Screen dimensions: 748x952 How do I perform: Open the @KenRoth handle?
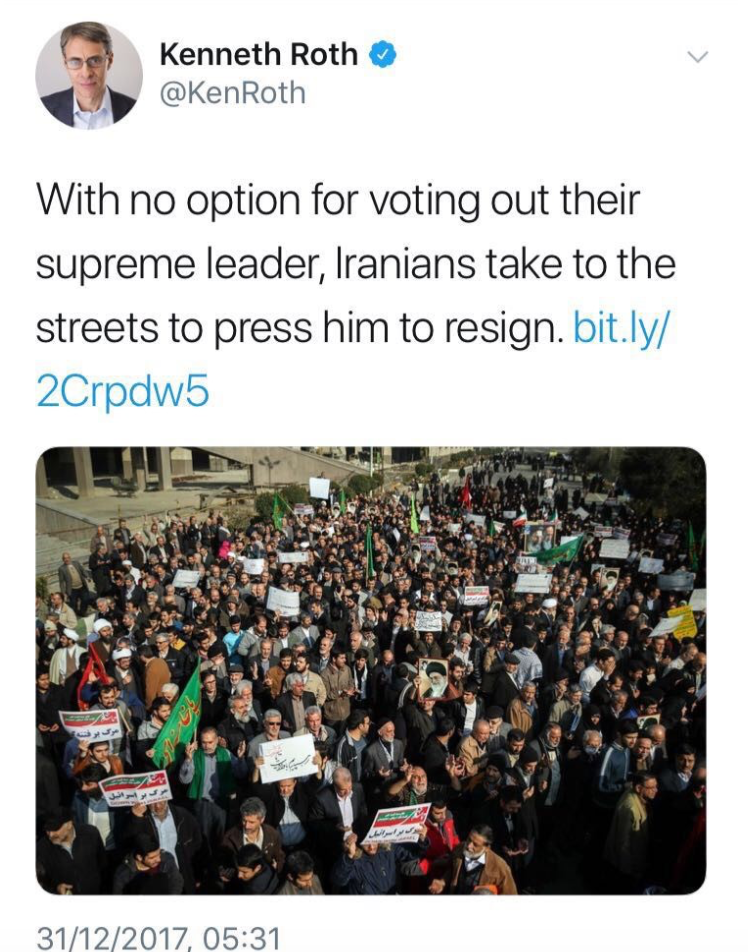[x=233, y=93]
